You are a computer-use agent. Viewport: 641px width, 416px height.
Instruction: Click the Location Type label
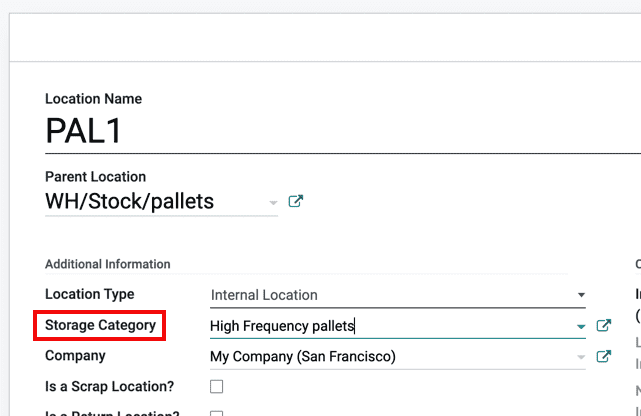point(89,294)
